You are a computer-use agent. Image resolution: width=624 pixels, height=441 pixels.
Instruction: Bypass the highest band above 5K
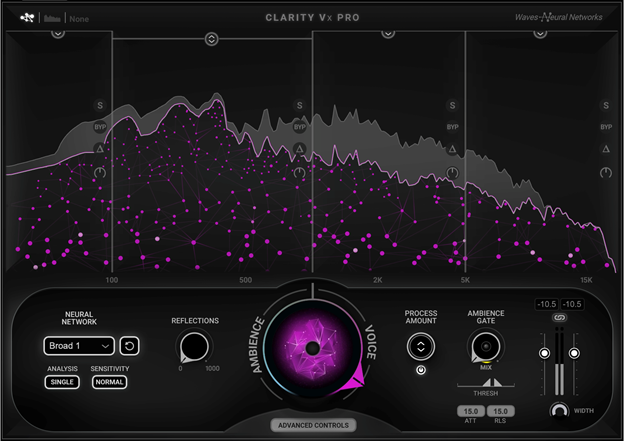(x=606, y=127)
